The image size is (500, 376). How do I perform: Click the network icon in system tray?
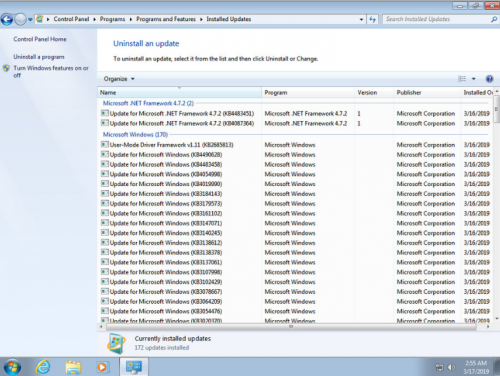pos(440,367)
